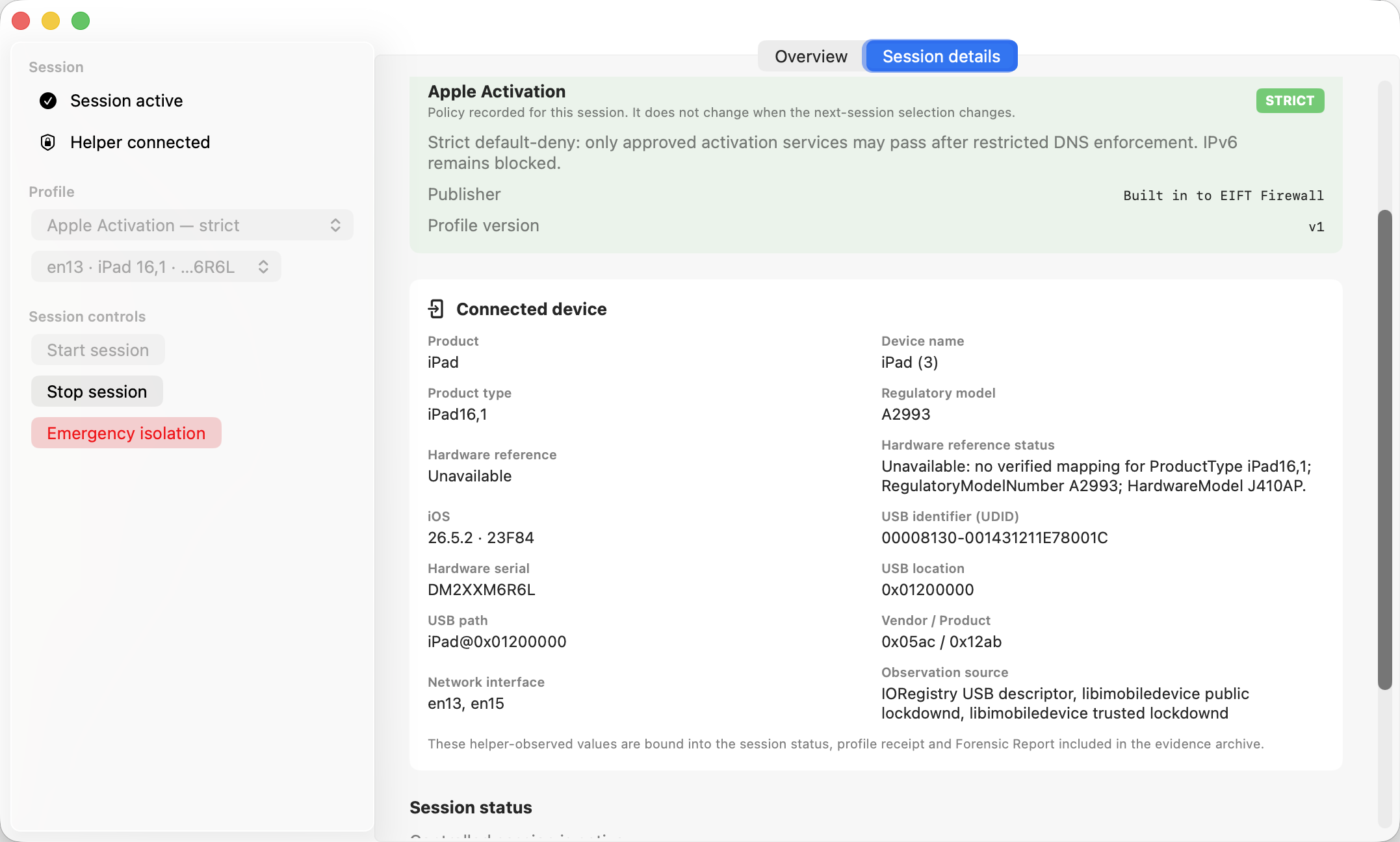Click the Device name value iPad (3)
The image size is (1400, 842).
pos(909,363)
